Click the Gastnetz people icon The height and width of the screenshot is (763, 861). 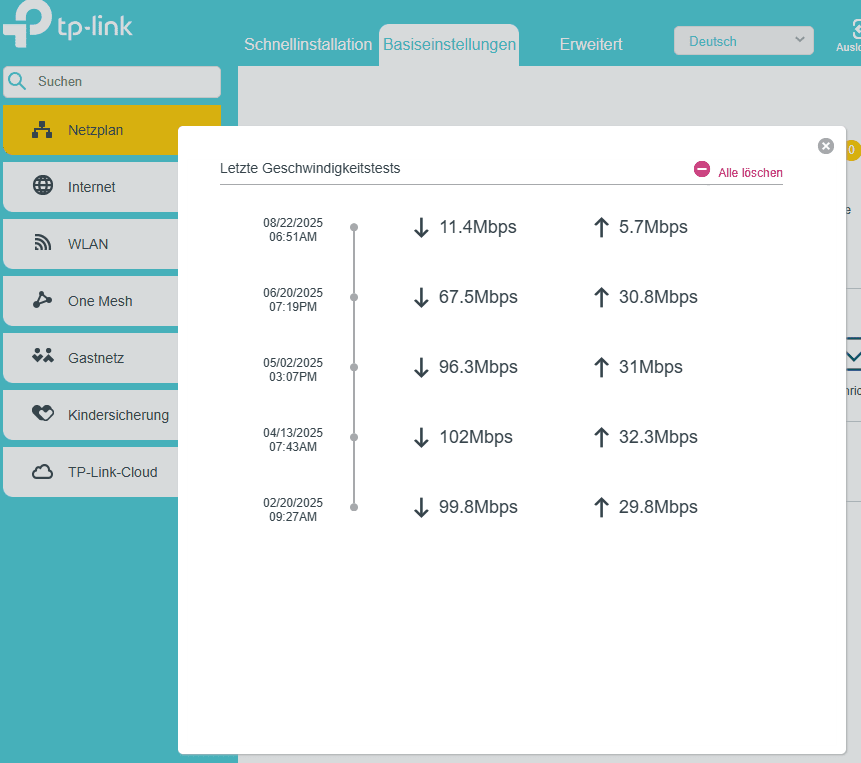43,356
